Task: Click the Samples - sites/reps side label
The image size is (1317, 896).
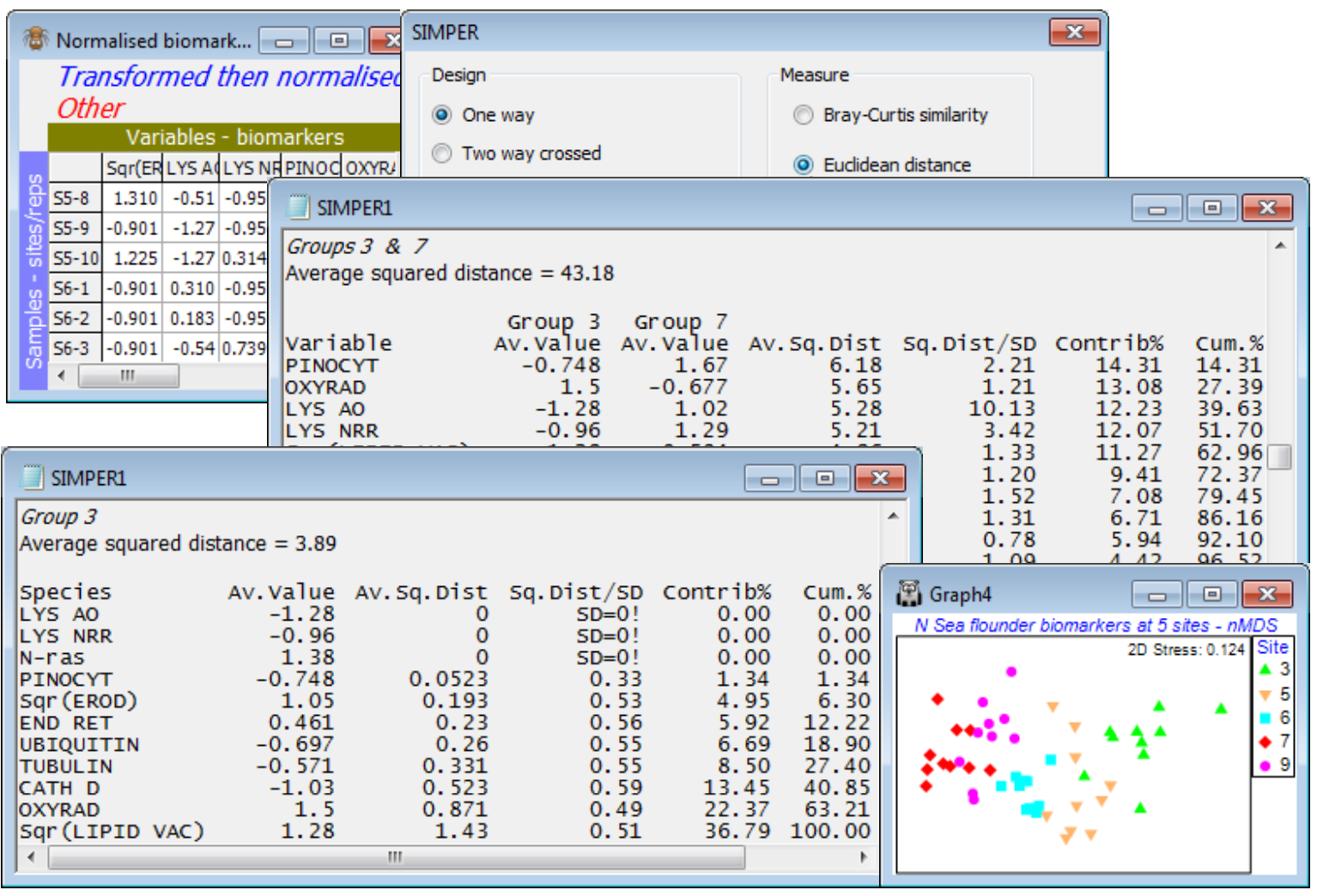Action: coord(33,270)
